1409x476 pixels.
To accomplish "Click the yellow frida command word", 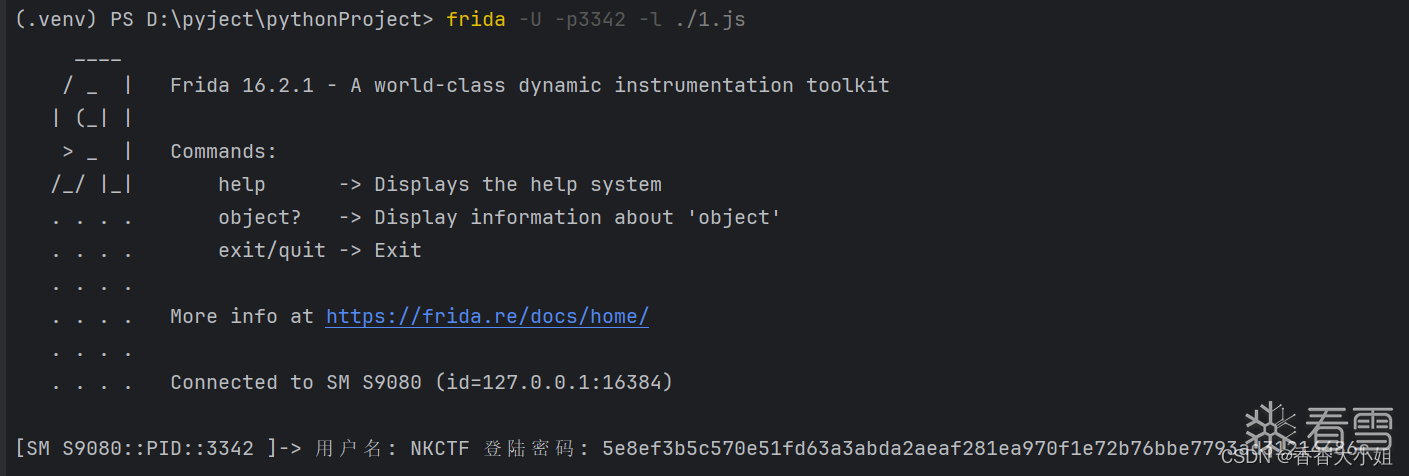I will [476, 20].
